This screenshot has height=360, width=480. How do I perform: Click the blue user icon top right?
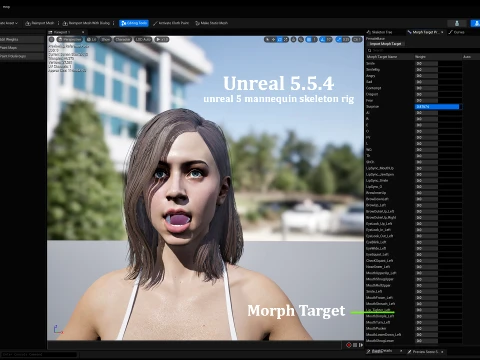tap(476, 23)
